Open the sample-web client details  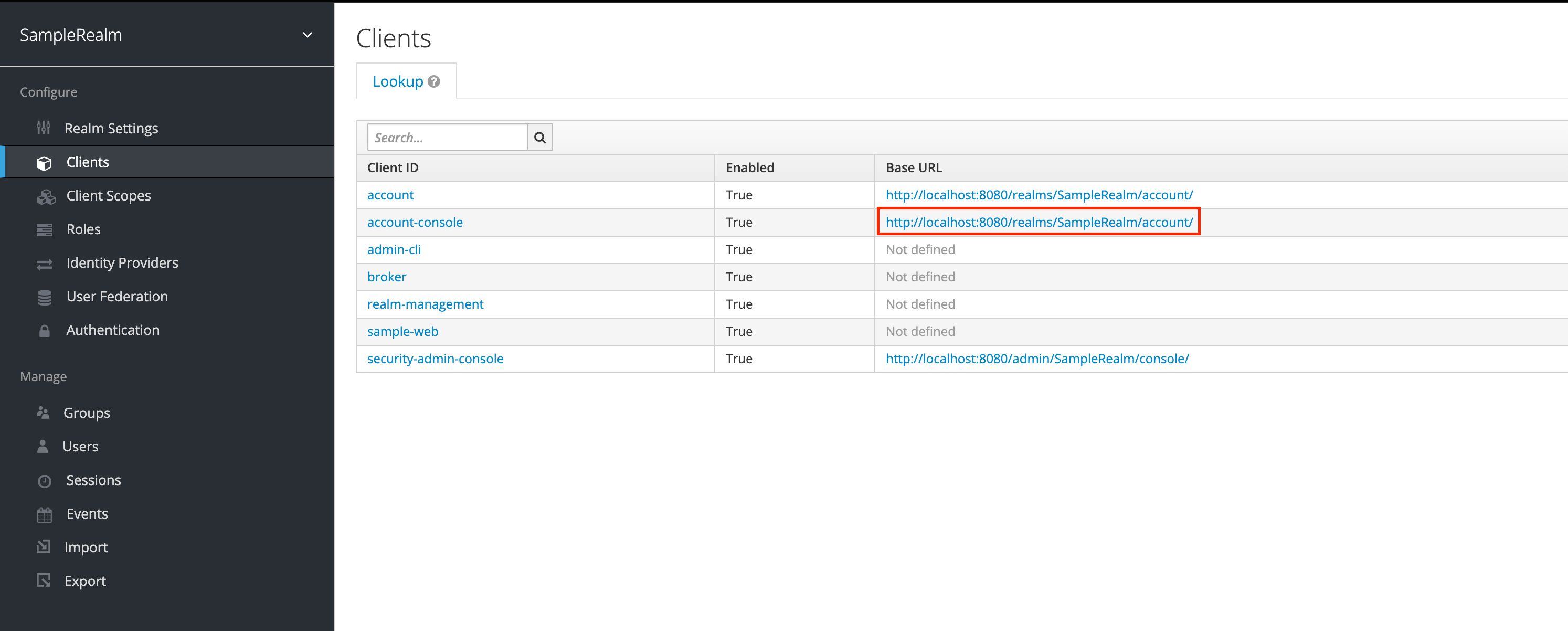click(x=402, y=331)
